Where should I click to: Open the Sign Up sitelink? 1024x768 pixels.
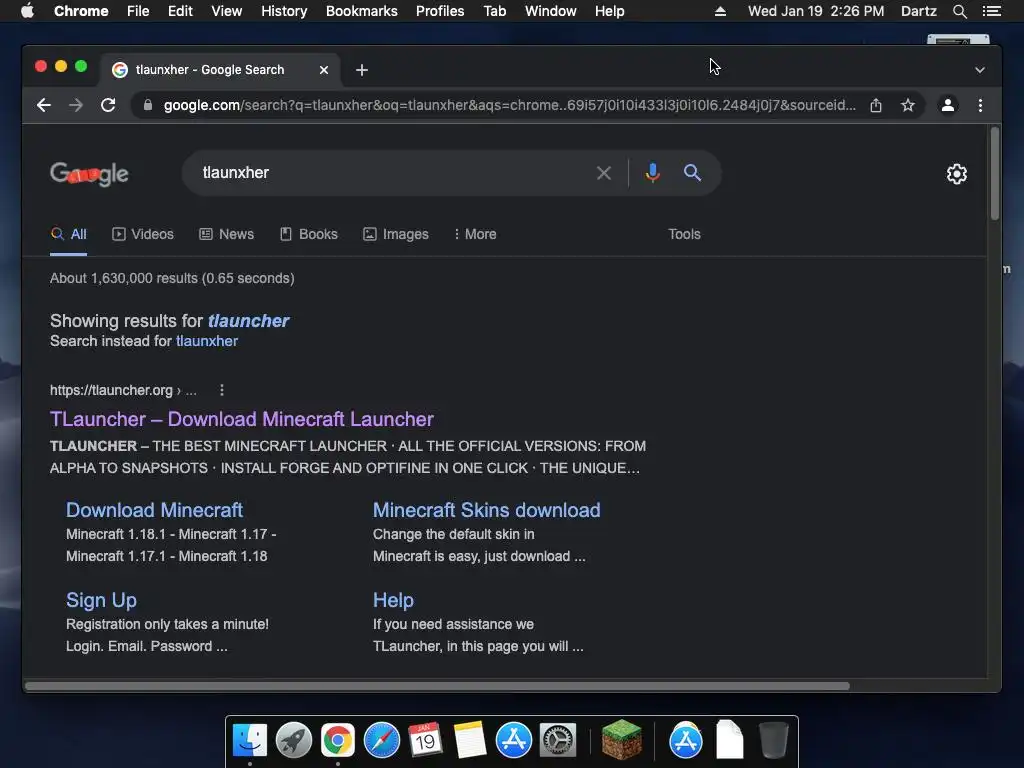click(101, 600)
